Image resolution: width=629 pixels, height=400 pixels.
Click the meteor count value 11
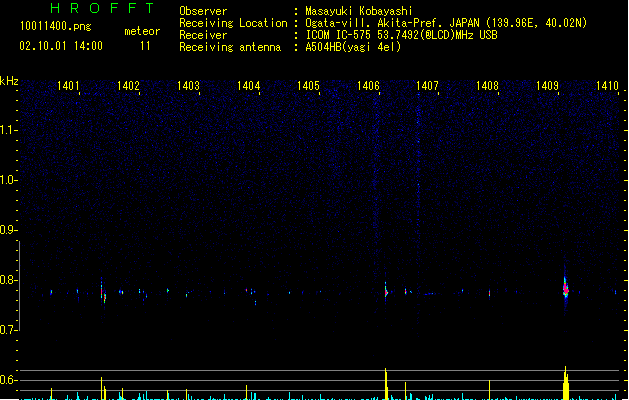tap(145, 46)
